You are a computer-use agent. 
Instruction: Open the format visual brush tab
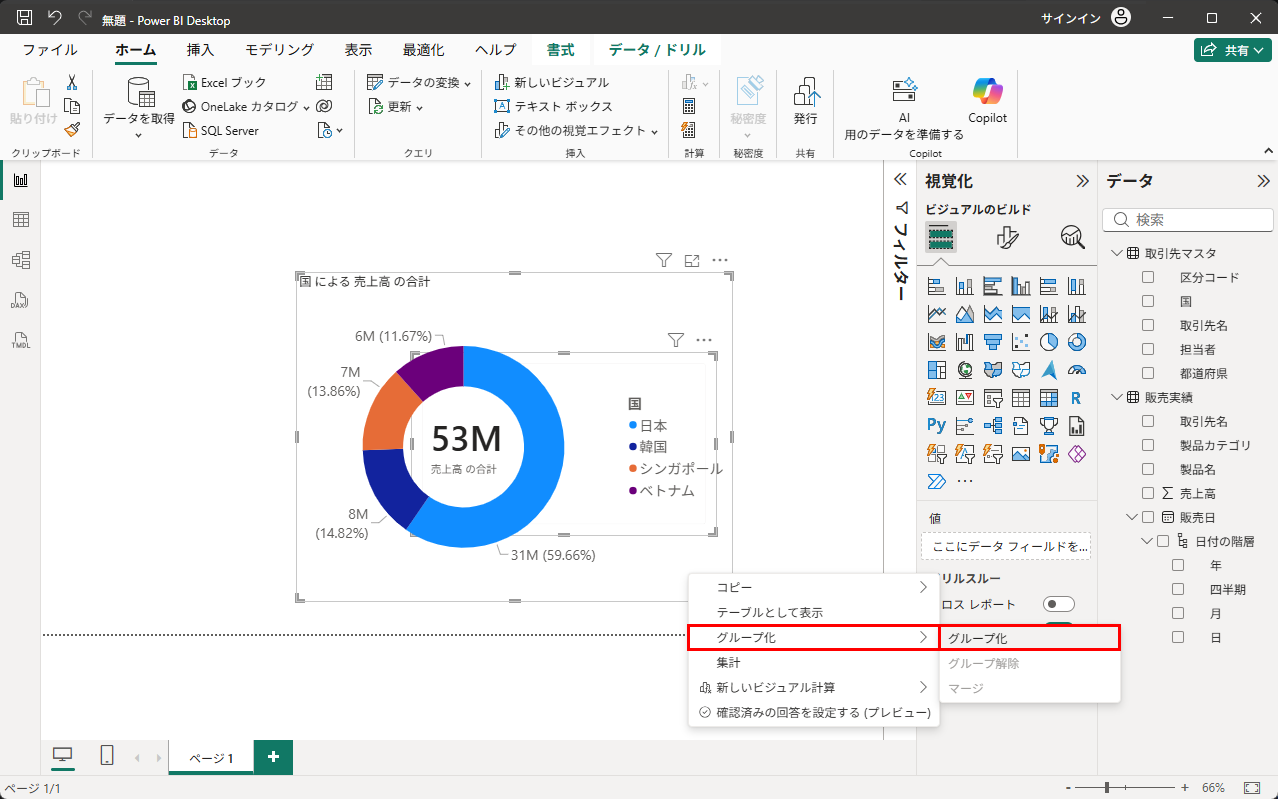1007,237
